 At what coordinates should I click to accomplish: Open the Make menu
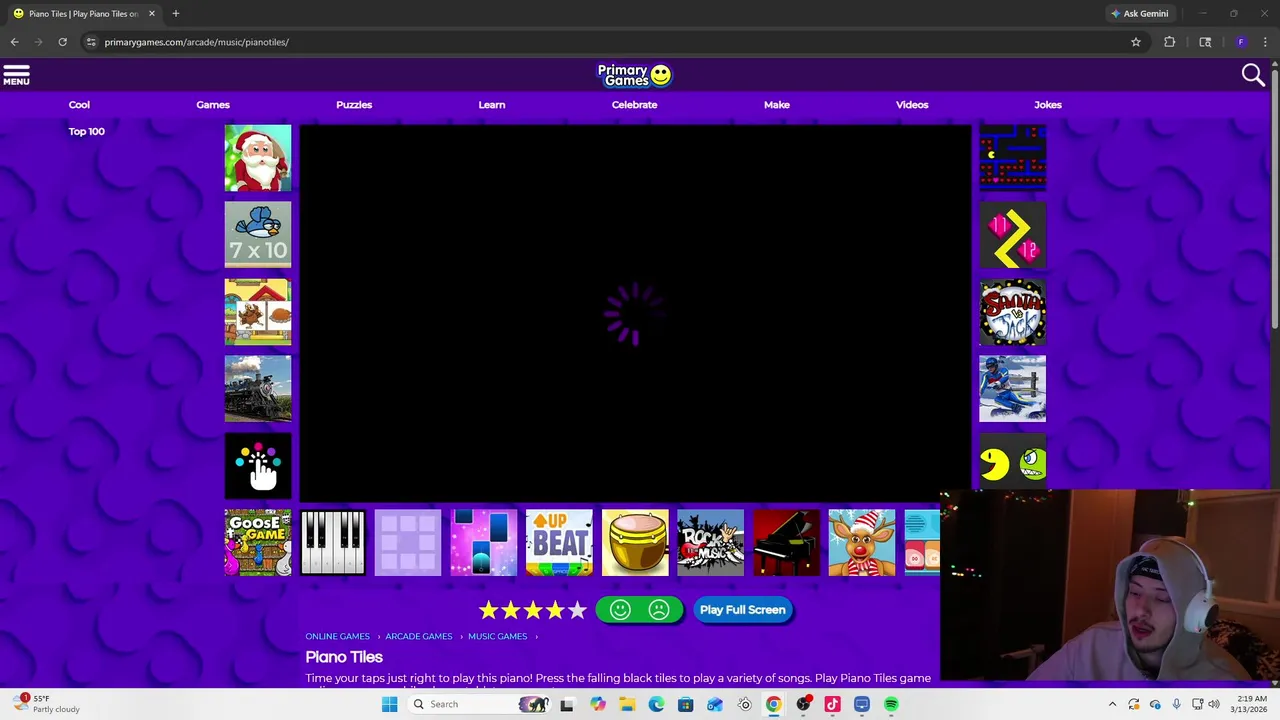777,104
